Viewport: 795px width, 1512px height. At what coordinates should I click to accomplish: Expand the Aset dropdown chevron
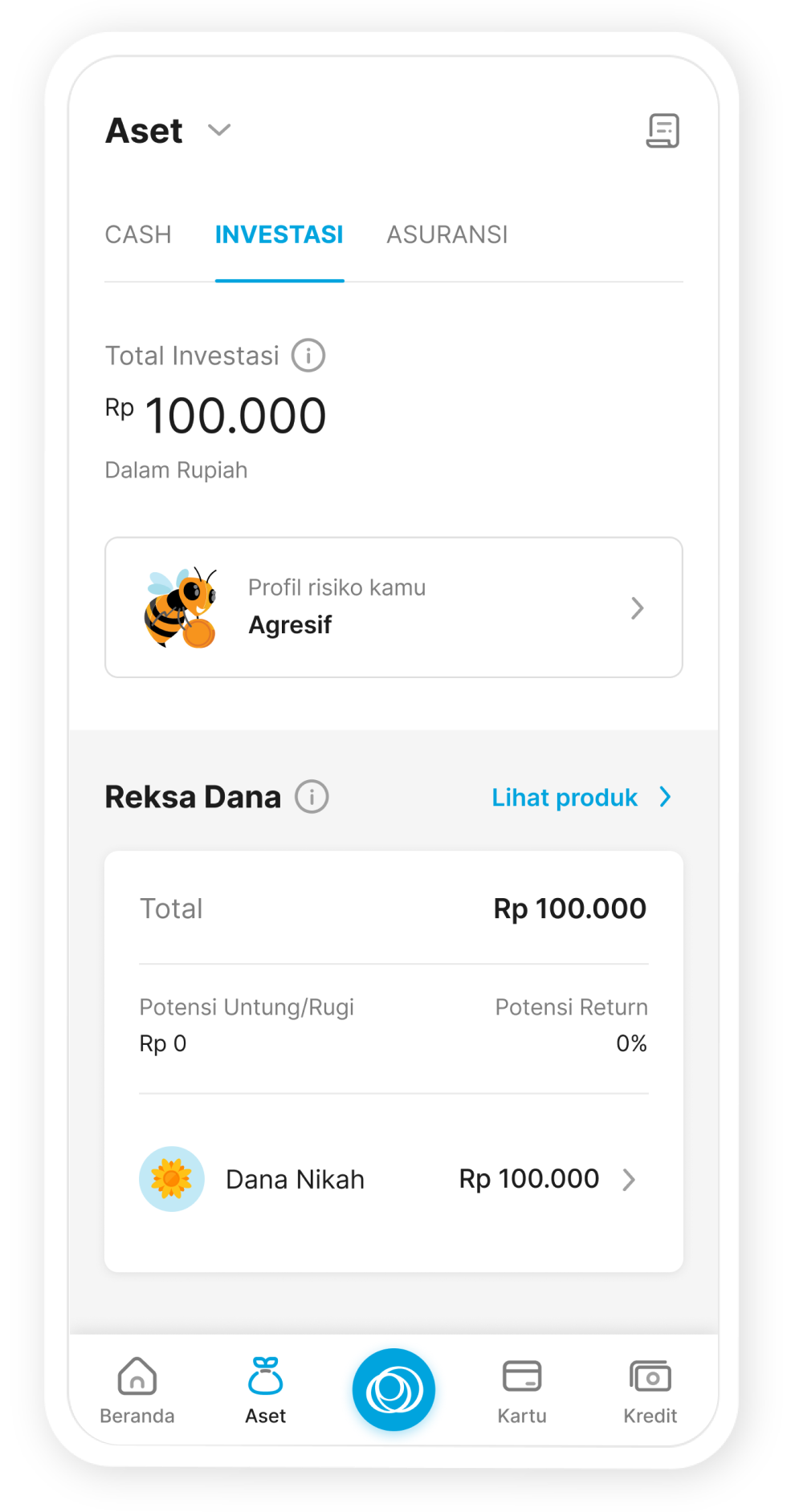[x=219, y=130]
